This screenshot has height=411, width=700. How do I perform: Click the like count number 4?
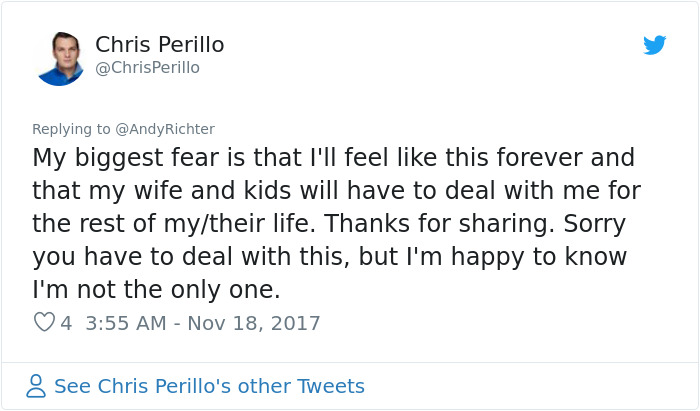(x=66, y=323)
